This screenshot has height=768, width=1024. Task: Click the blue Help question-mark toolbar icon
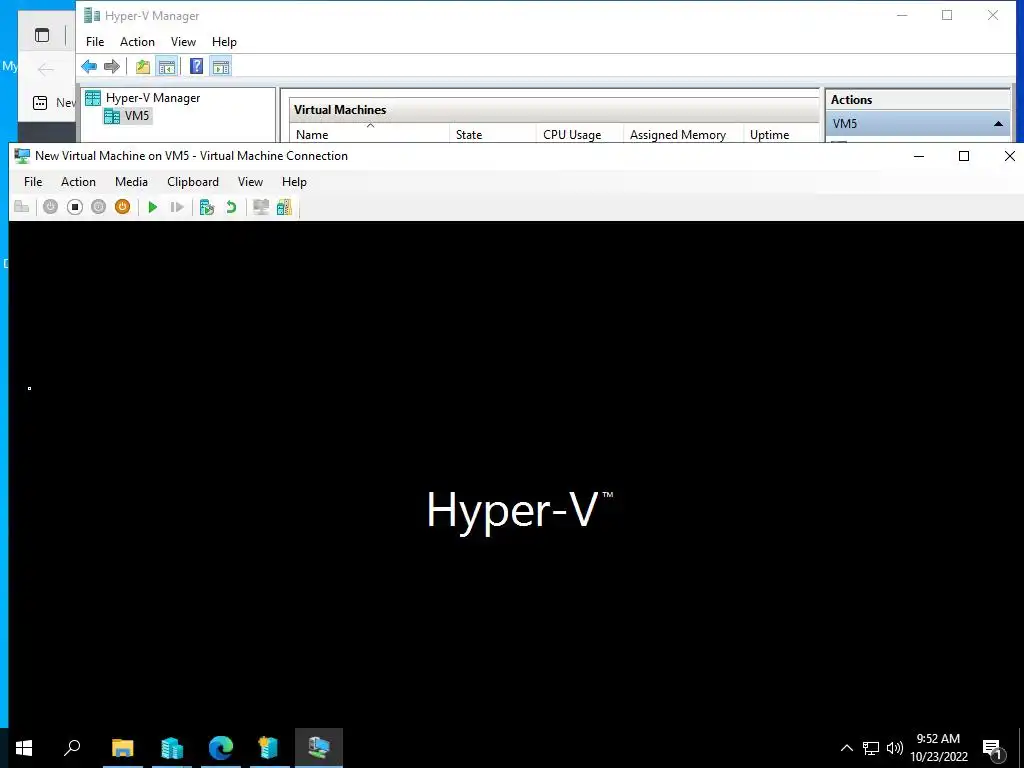click(x=196, y=67)
